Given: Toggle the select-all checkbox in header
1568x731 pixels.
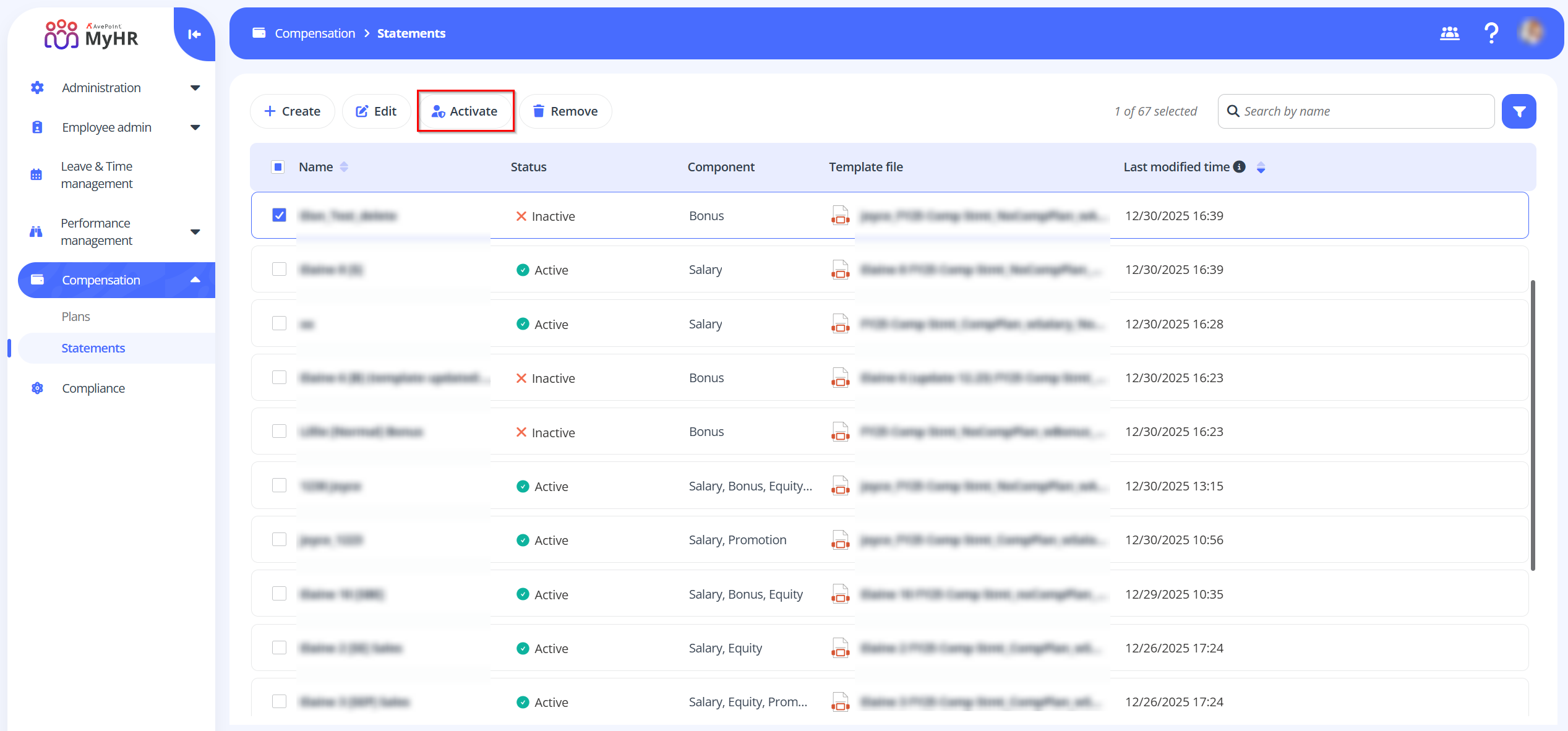Looking at the screenshot, I should (278, 167).
